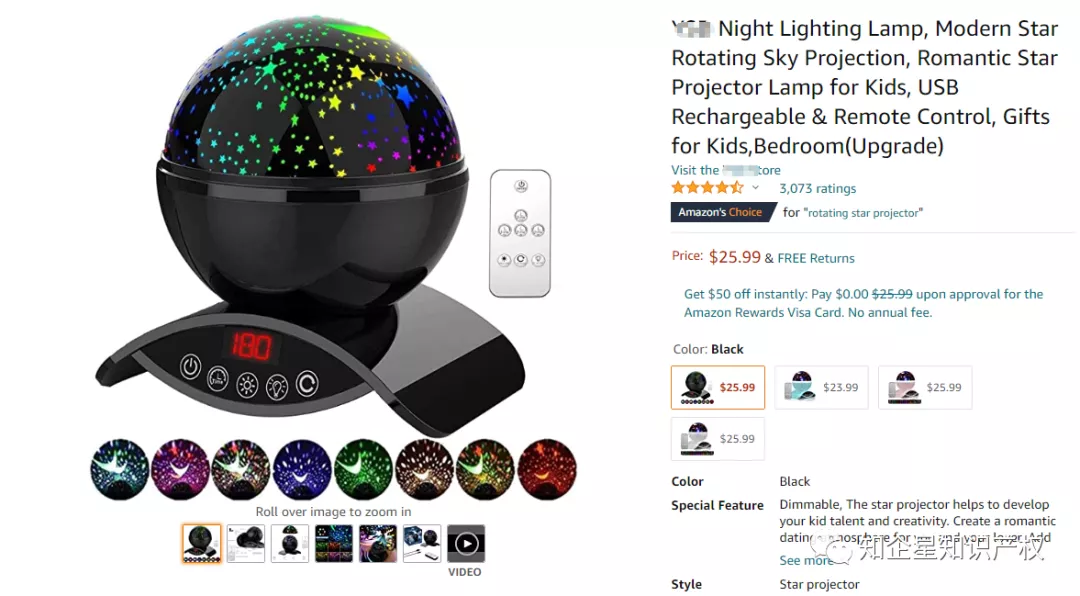Screen dimensions: 1080x596
Task: Visit the brand store link
Action: coord(726,170)
